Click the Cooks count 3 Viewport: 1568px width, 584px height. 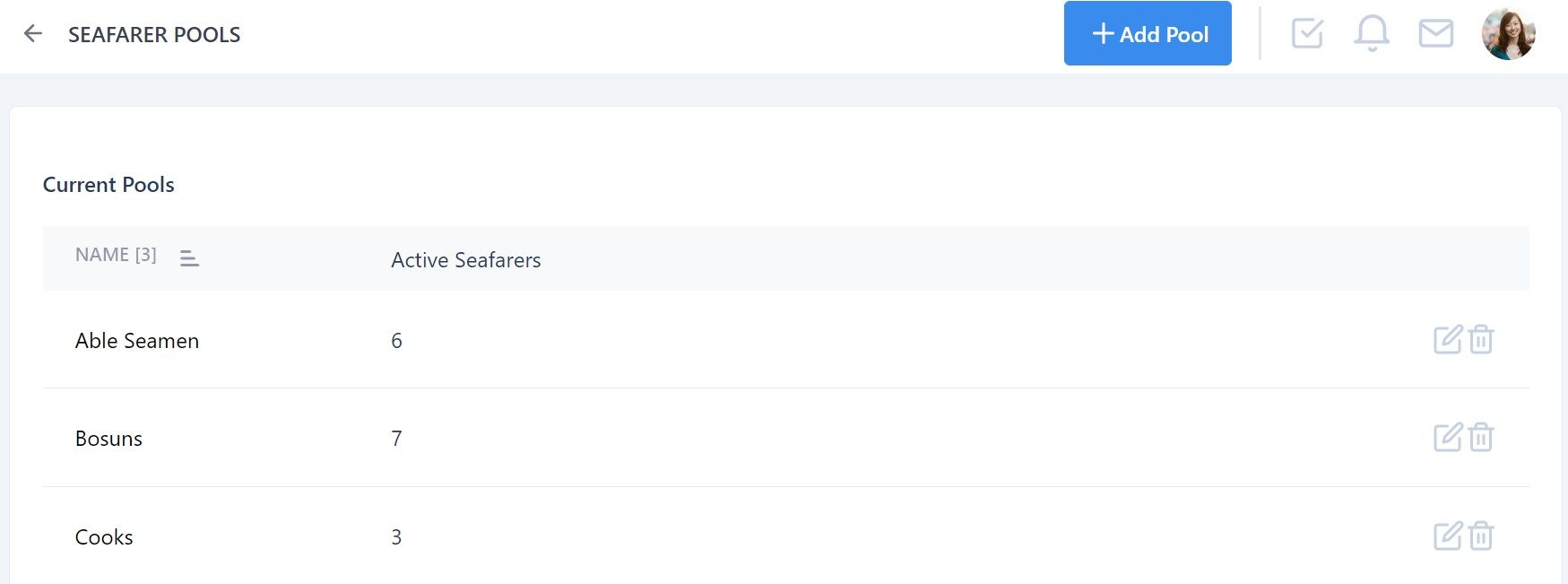click(x=396, y=537)
